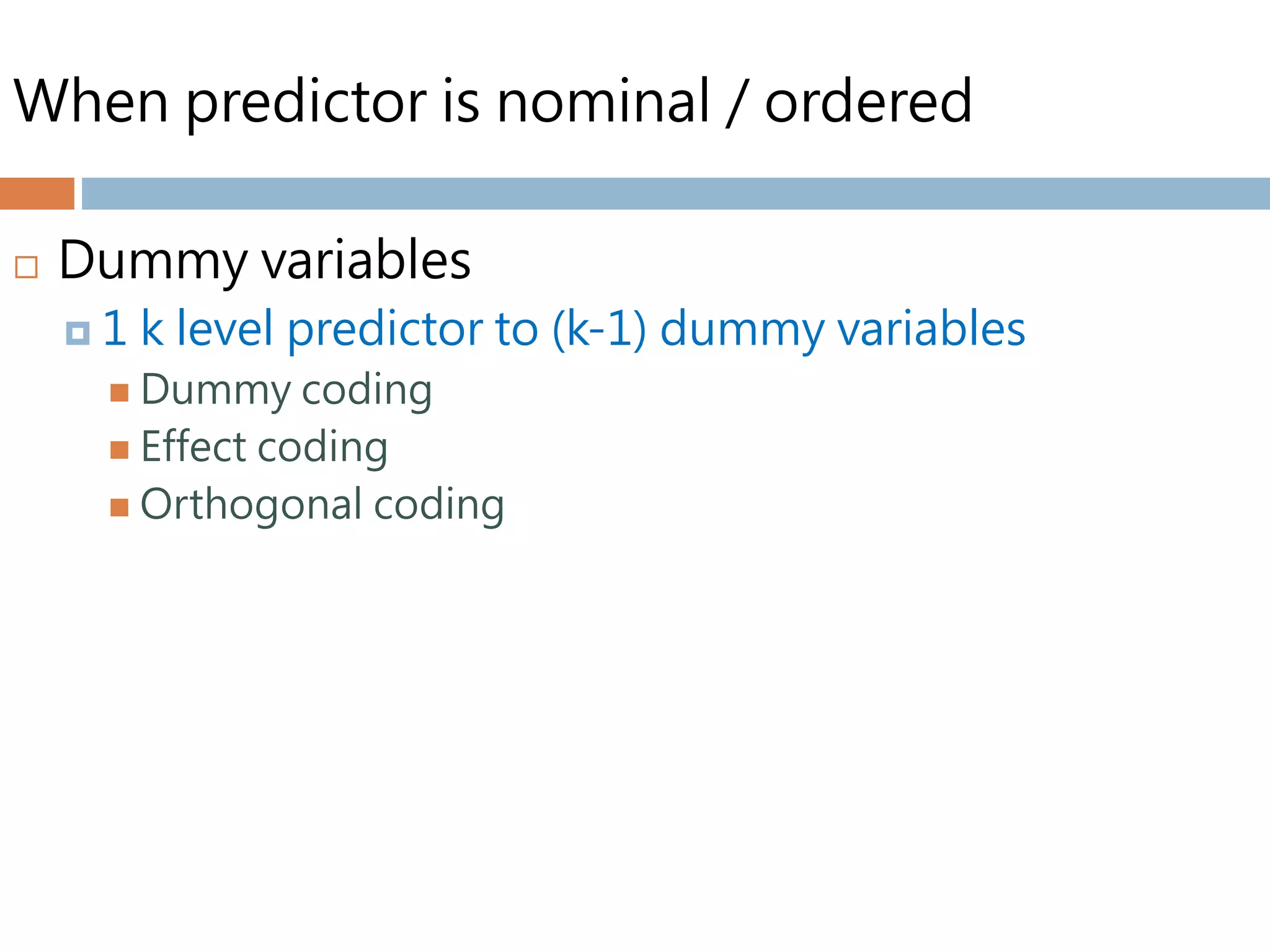Click the word 'nominal' in the slide title
Image resolution: width=1270 pixels, height=952 pixels.
[x=603, y=101]
